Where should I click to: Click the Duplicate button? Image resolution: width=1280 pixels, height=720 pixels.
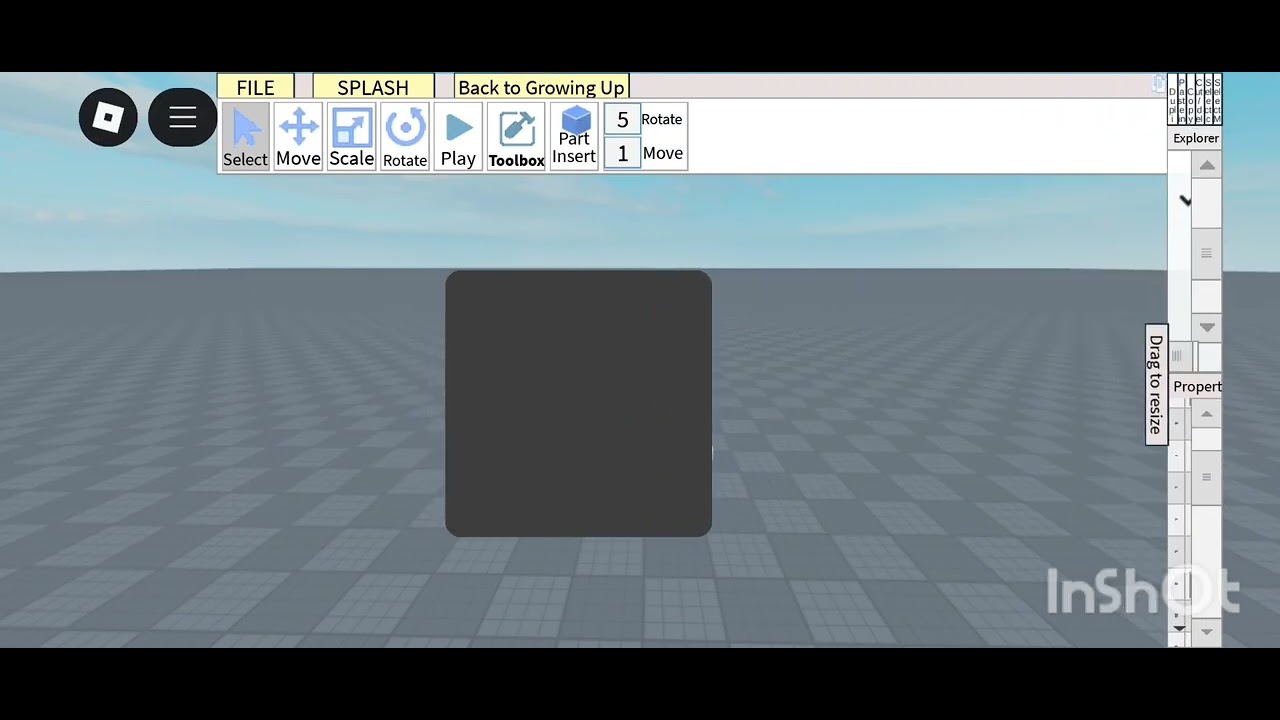click(x=1174, y=100)
